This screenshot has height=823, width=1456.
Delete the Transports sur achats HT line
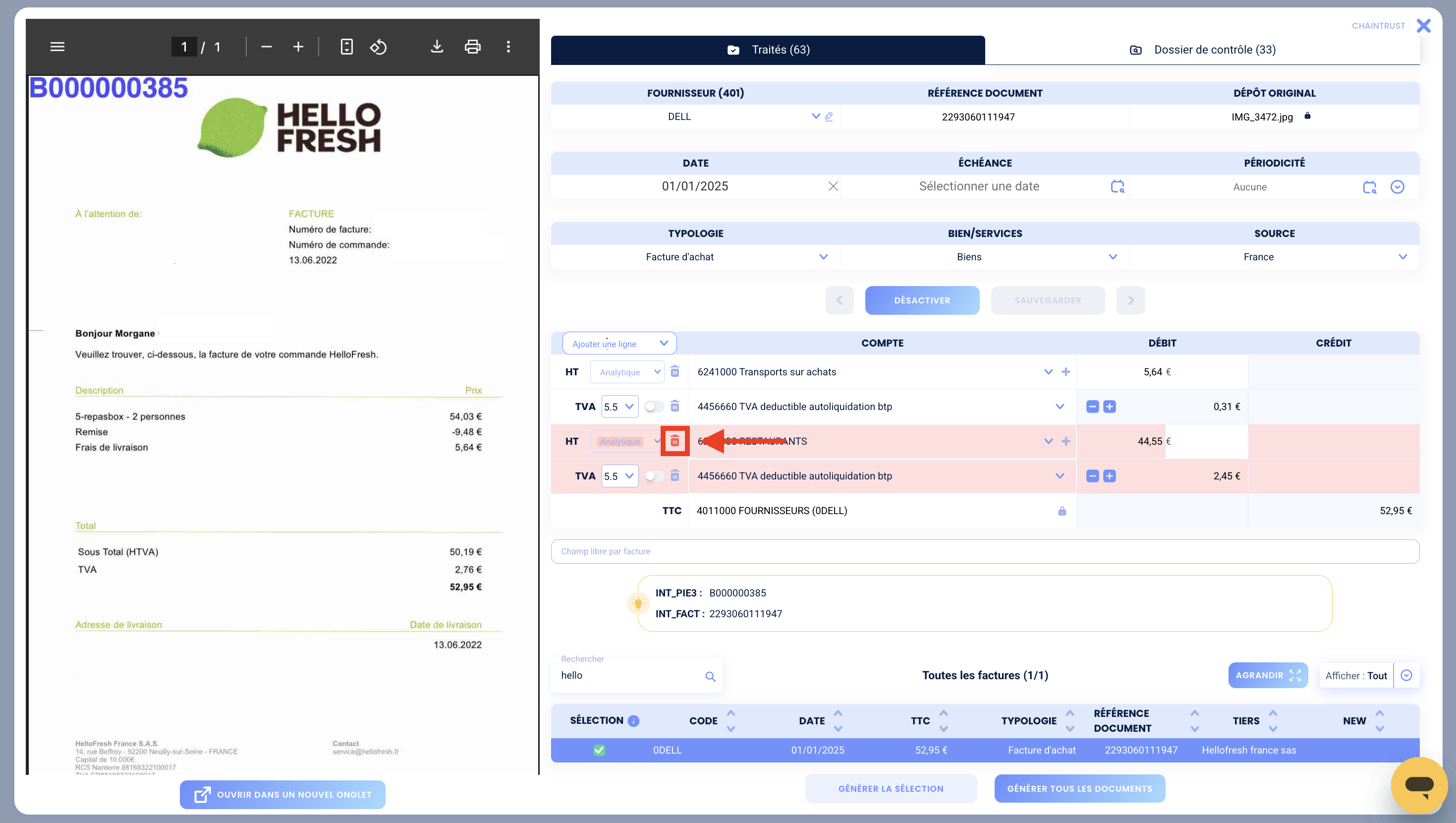coord(674,372)
